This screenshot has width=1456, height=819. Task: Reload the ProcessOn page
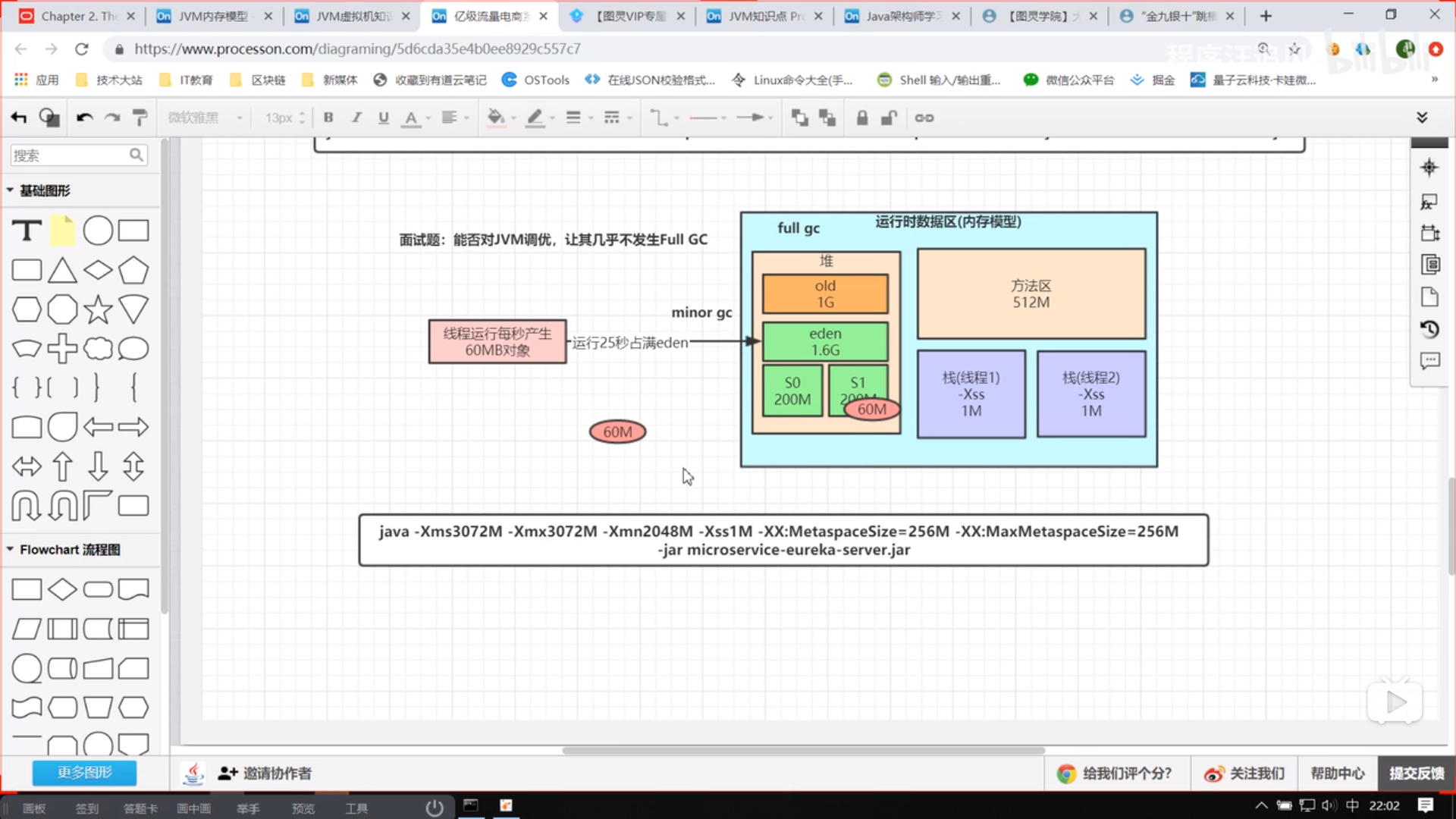tap(82, 49)
